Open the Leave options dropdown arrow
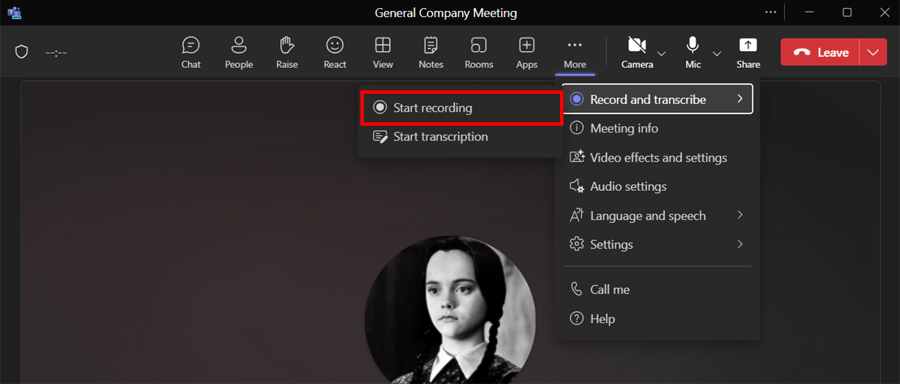The height and width of the screenshot is (384, 900). [x=873, y=52]
